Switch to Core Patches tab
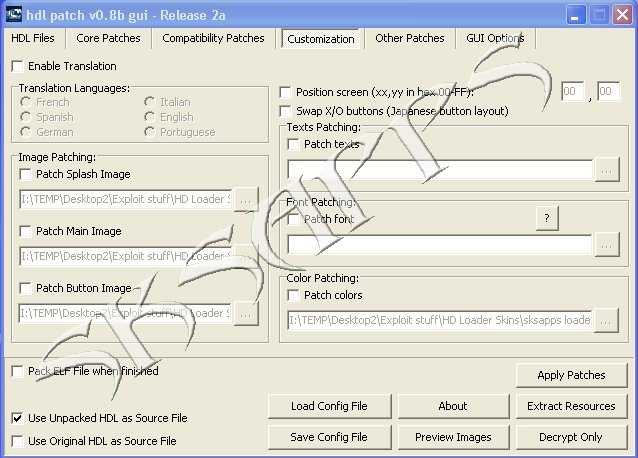 point(108,38)
